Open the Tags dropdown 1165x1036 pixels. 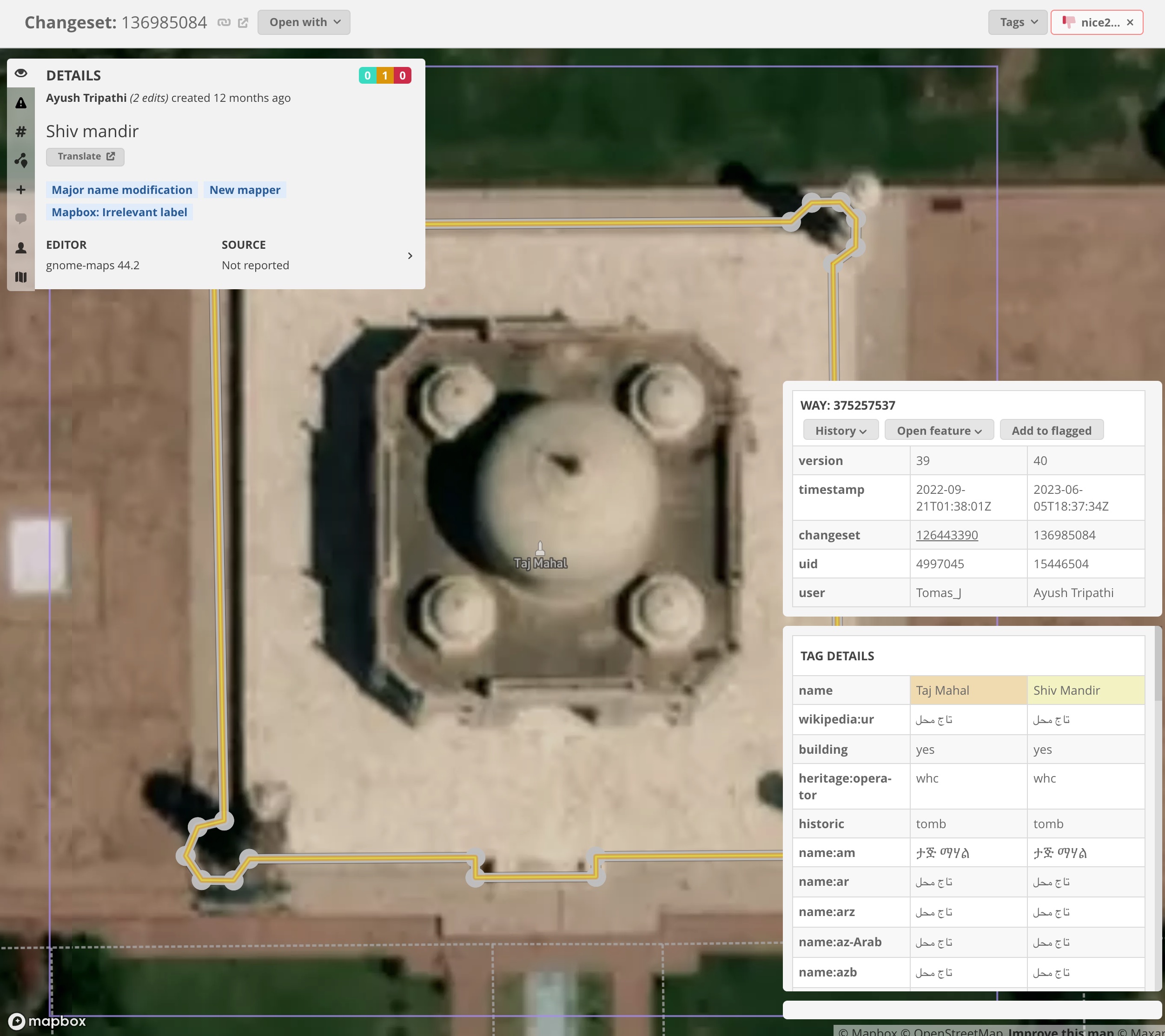1017,22
